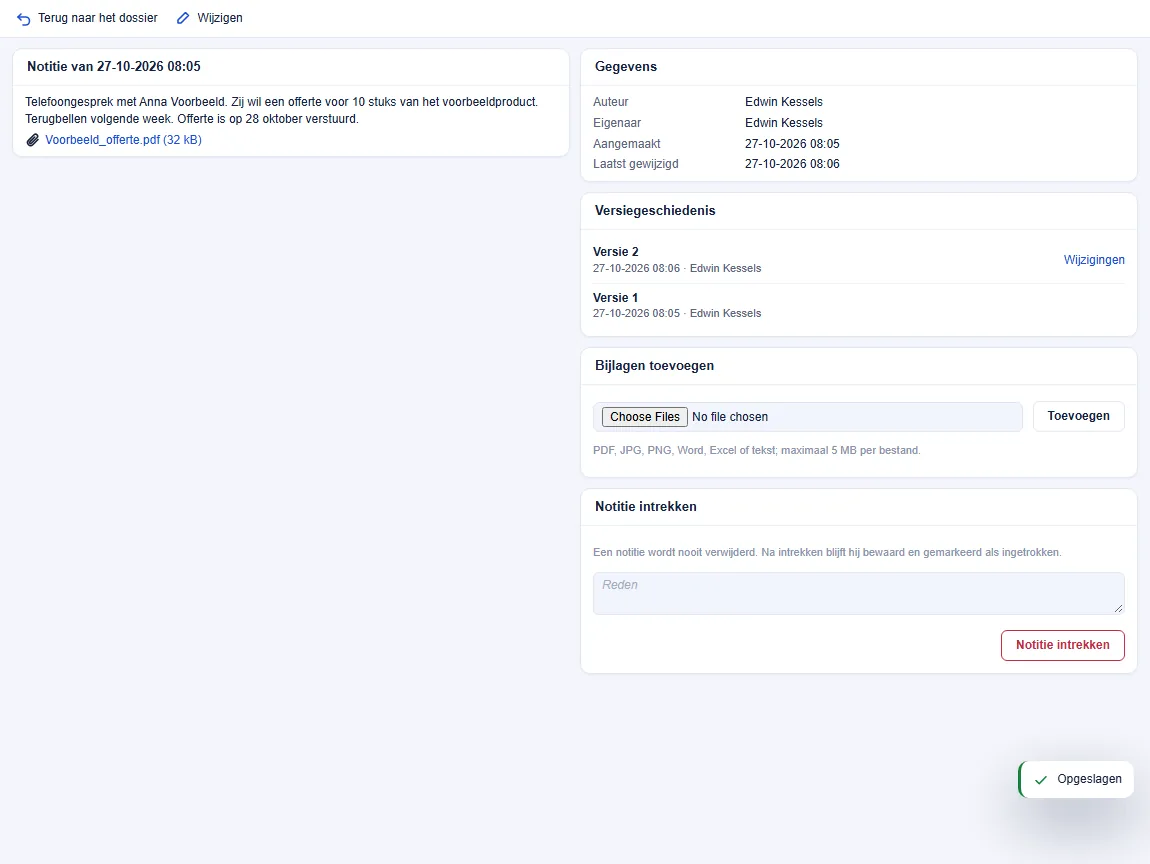Click the Eigenaar label
This screenshot has height=864, width=1150.
[618, 122]
